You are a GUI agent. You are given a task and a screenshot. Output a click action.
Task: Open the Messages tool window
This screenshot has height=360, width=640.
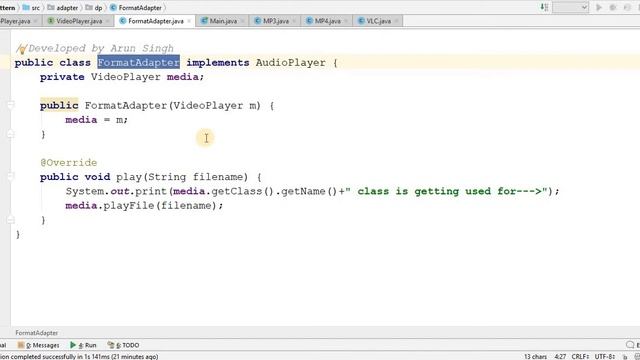point(39,345)
